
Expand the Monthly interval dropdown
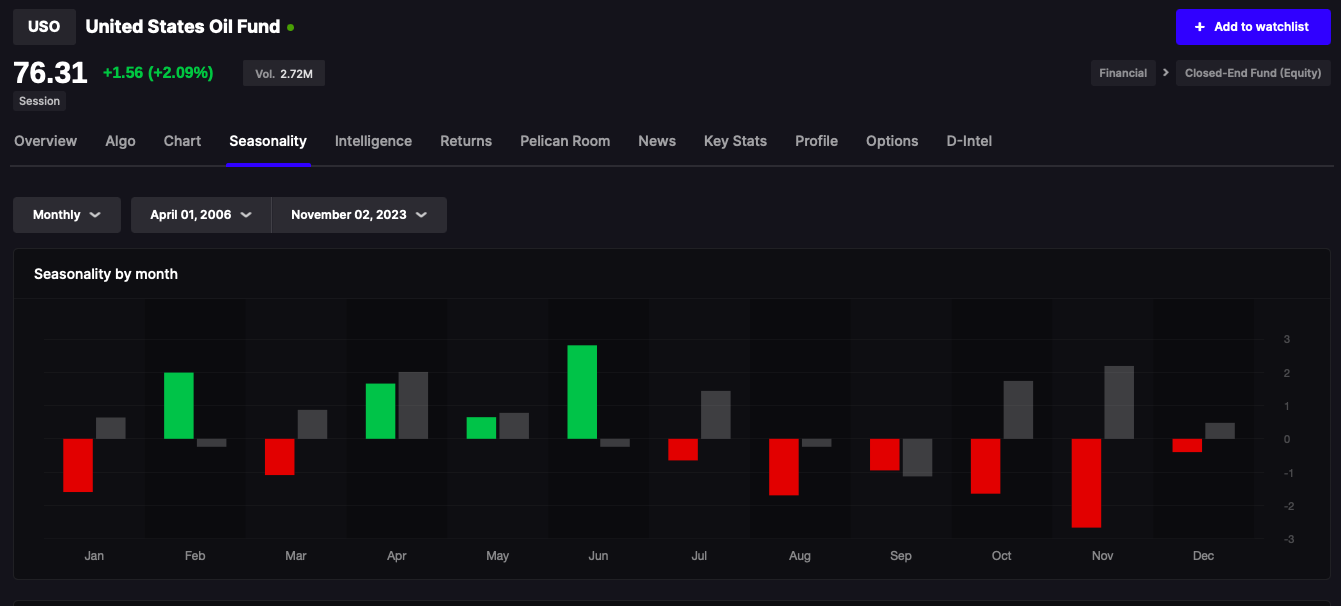coord(67,215)
